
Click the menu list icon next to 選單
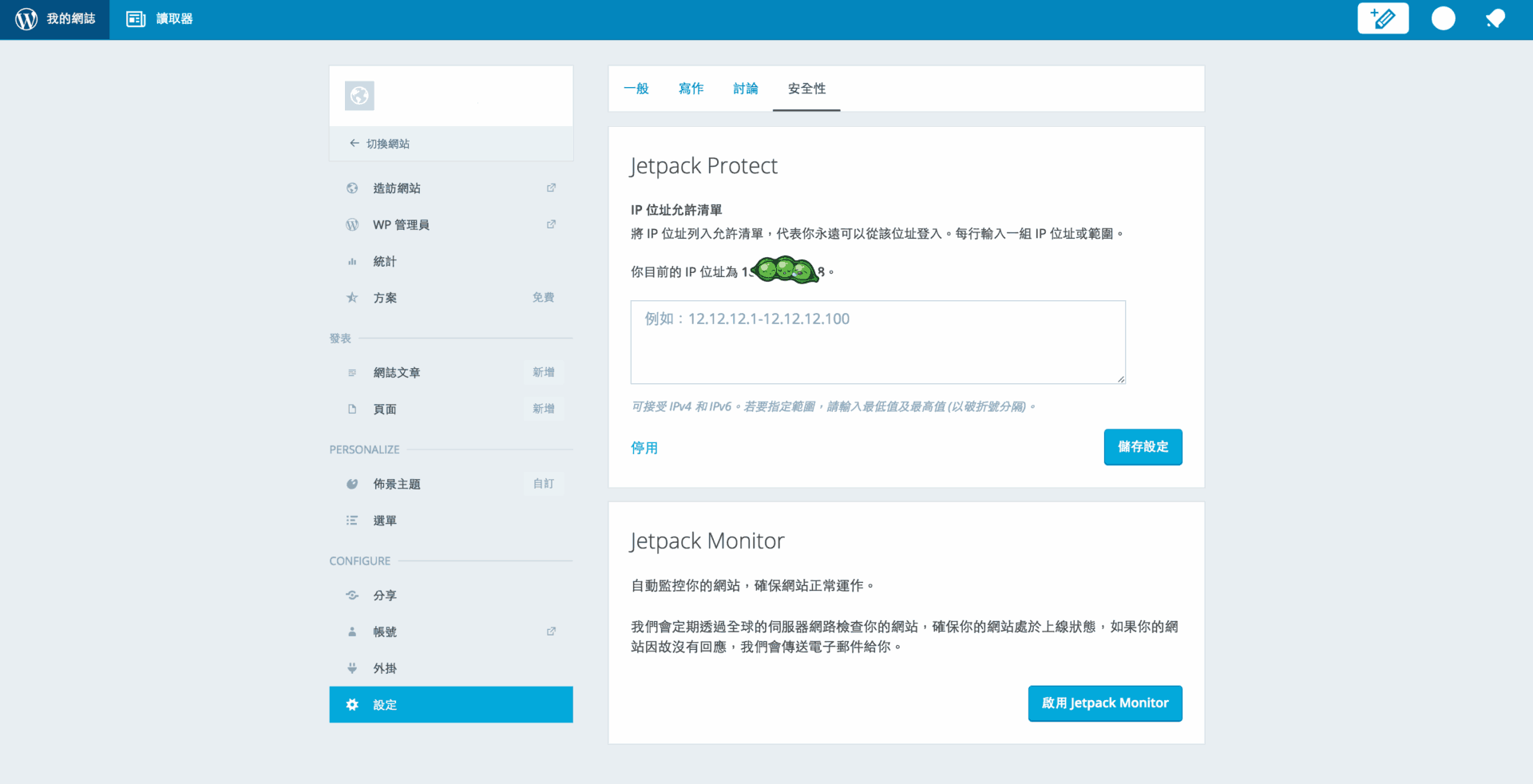click(352, 521)
